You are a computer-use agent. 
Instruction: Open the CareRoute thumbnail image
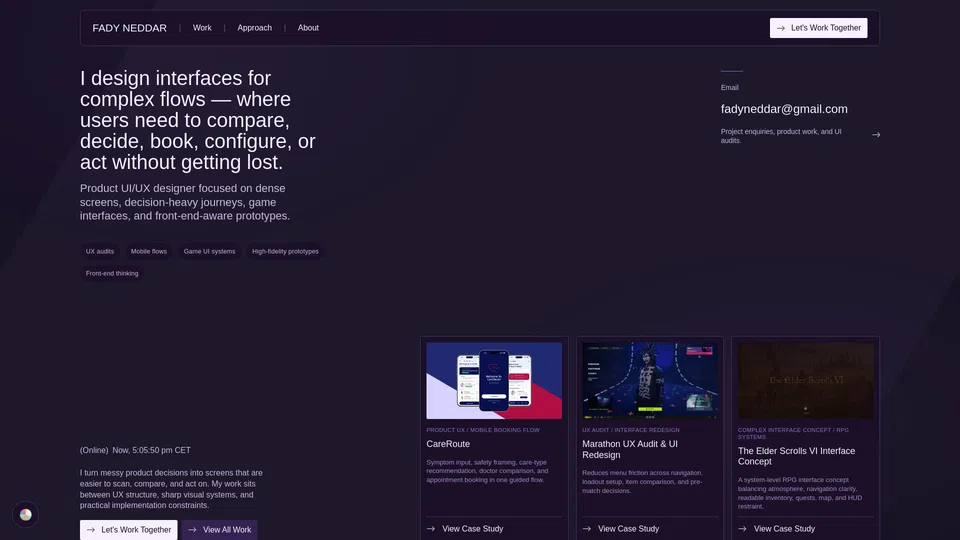click(x=494, y=381)
